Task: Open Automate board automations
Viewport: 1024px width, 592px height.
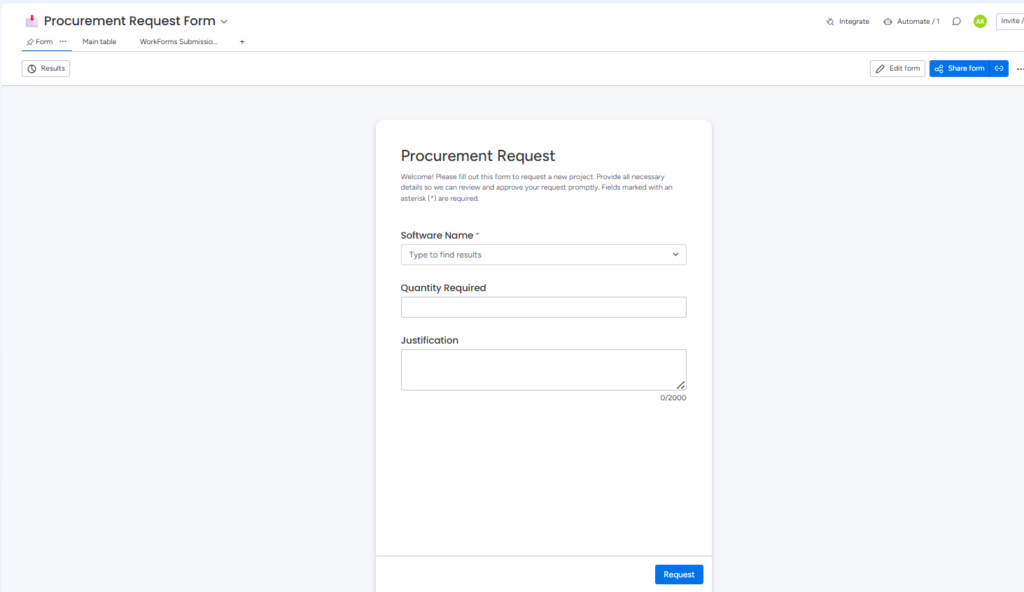Action: (x=911, y=21)
